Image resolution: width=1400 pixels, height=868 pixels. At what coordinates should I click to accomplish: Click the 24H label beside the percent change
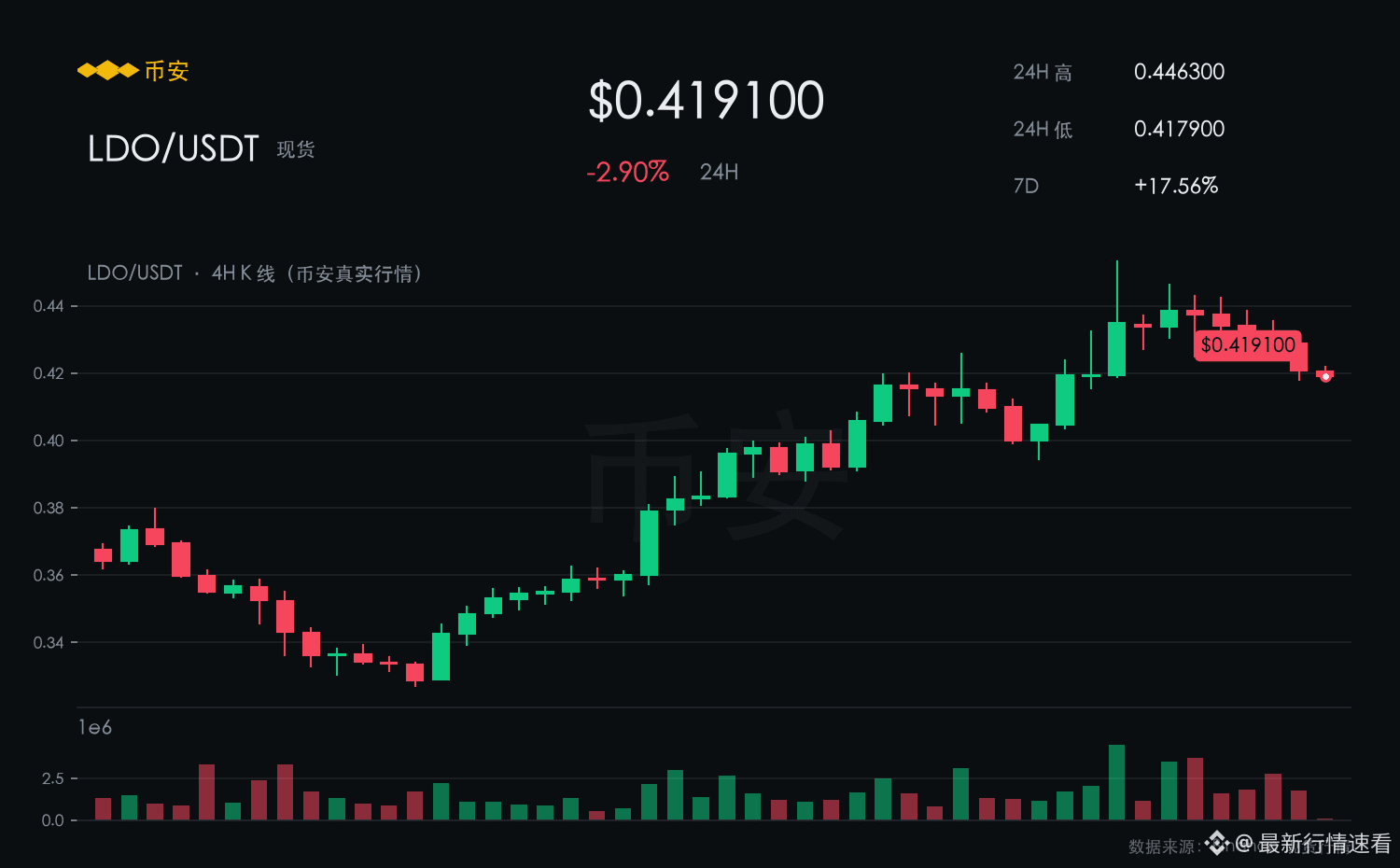719,172
